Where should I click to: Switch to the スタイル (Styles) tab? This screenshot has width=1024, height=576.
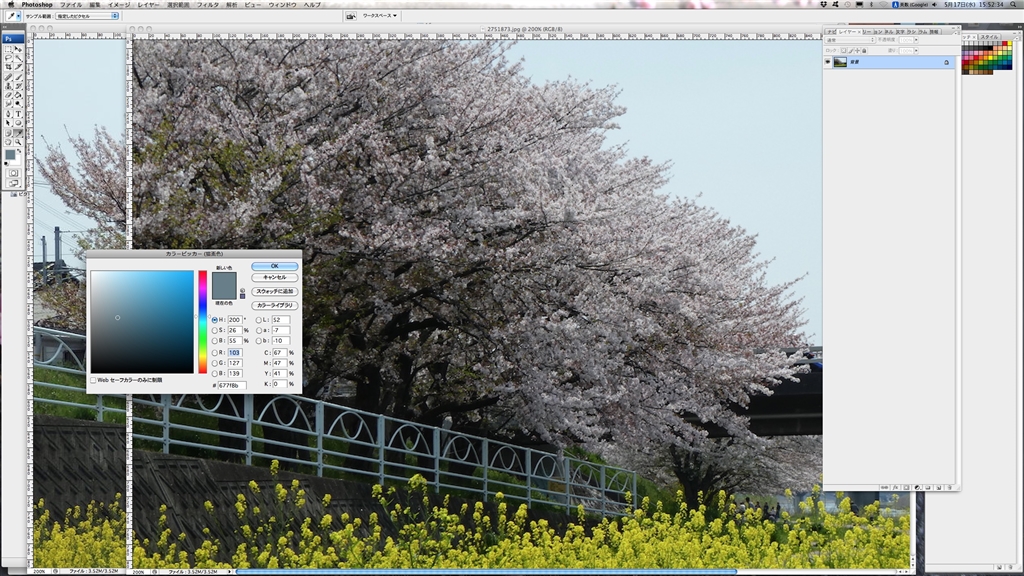pos(989,37)
